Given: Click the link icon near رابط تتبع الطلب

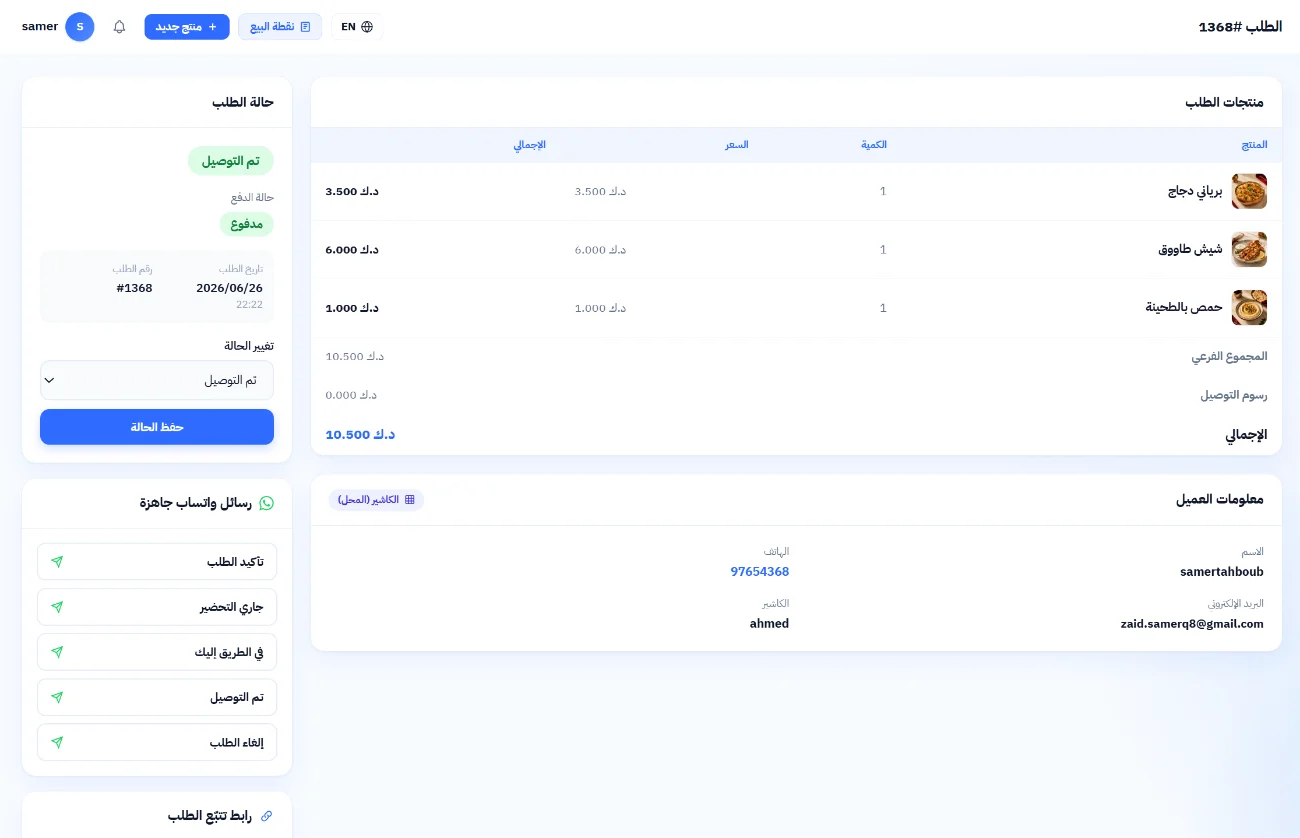Looking at the screenshot, I should 266,816.
